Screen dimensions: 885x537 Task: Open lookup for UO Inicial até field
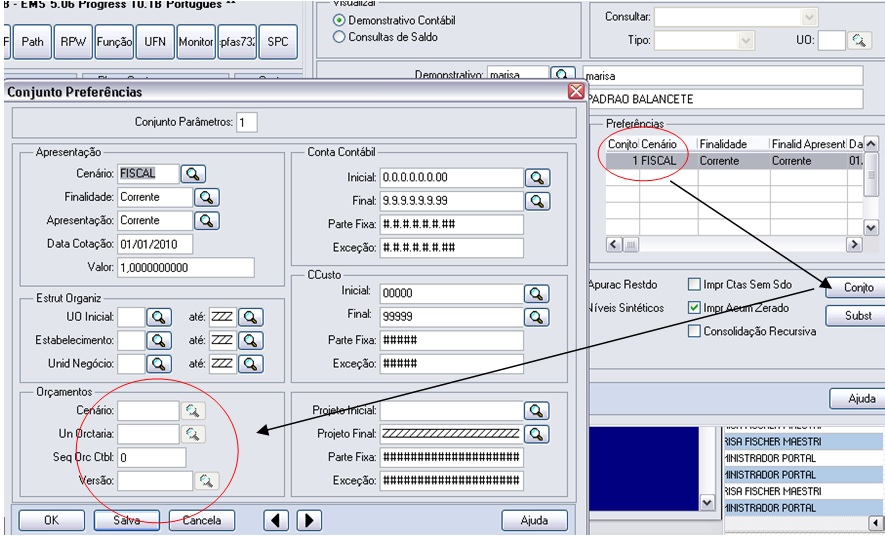[251, 317]
